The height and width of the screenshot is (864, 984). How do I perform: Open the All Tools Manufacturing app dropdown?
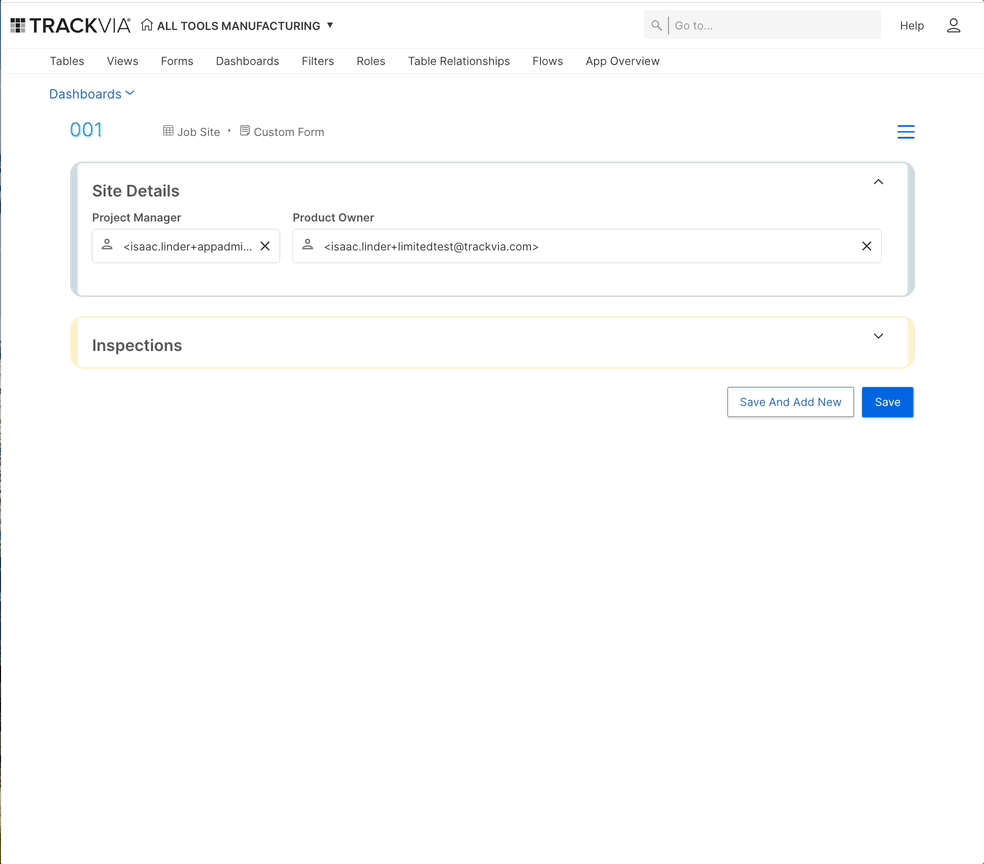pyautogui.click(x=330, y=26)
